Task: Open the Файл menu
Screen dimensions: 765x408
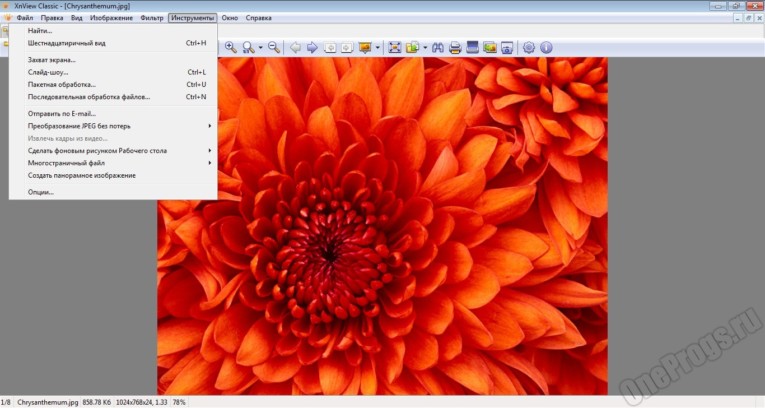Action: pyautogui.click(x=25, y=18)
